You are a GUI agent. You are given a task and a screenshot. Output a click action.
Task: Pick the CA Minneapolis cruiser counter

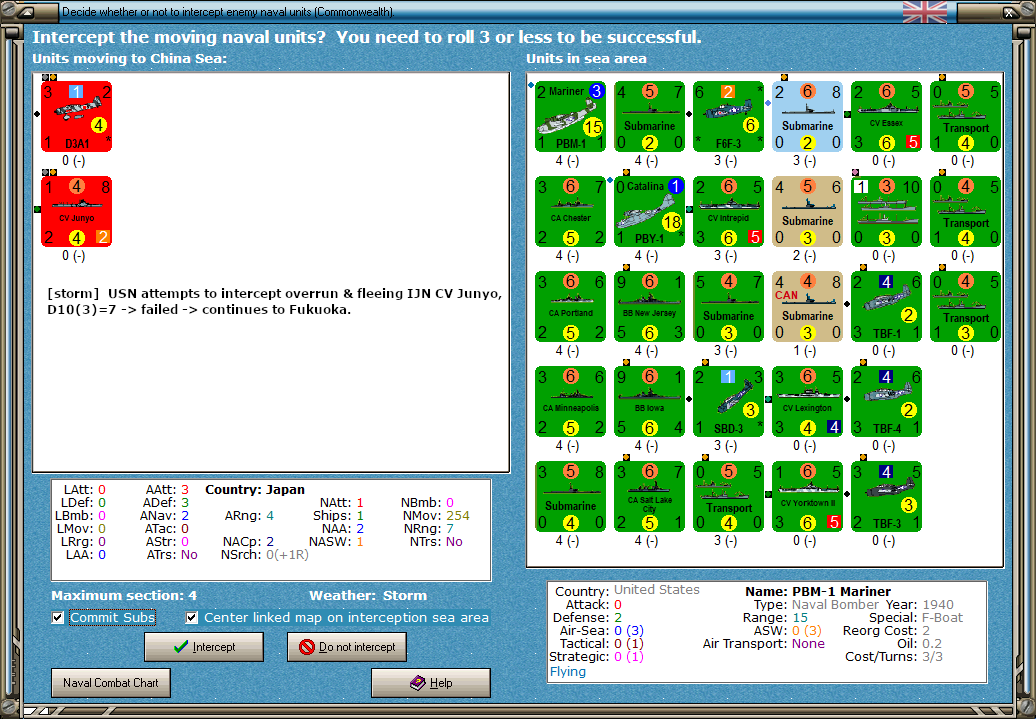[x=570, y=402]
